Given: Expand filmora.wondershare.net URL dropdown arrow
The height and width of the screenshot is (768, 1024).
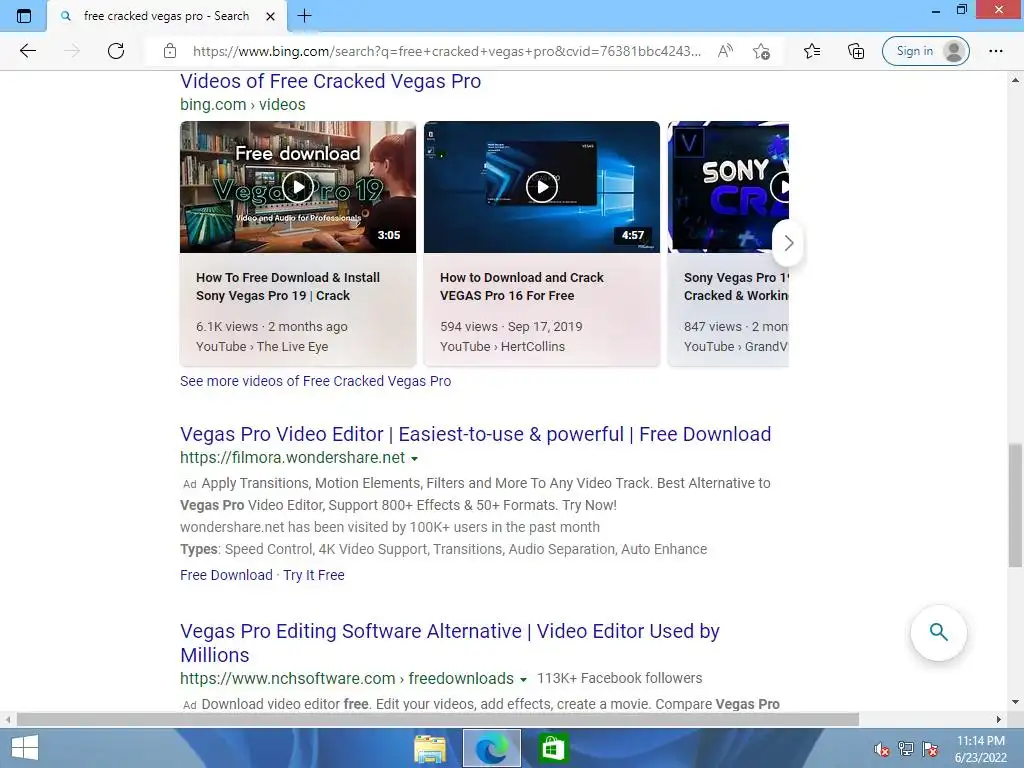Looking at the screenshot, I should point(414,458).
